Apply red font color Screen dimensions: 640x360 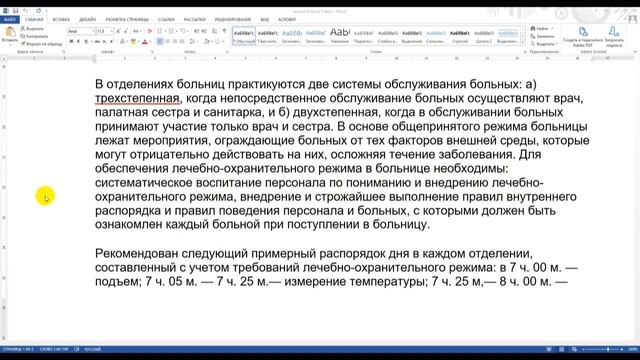tap(144, 42)
